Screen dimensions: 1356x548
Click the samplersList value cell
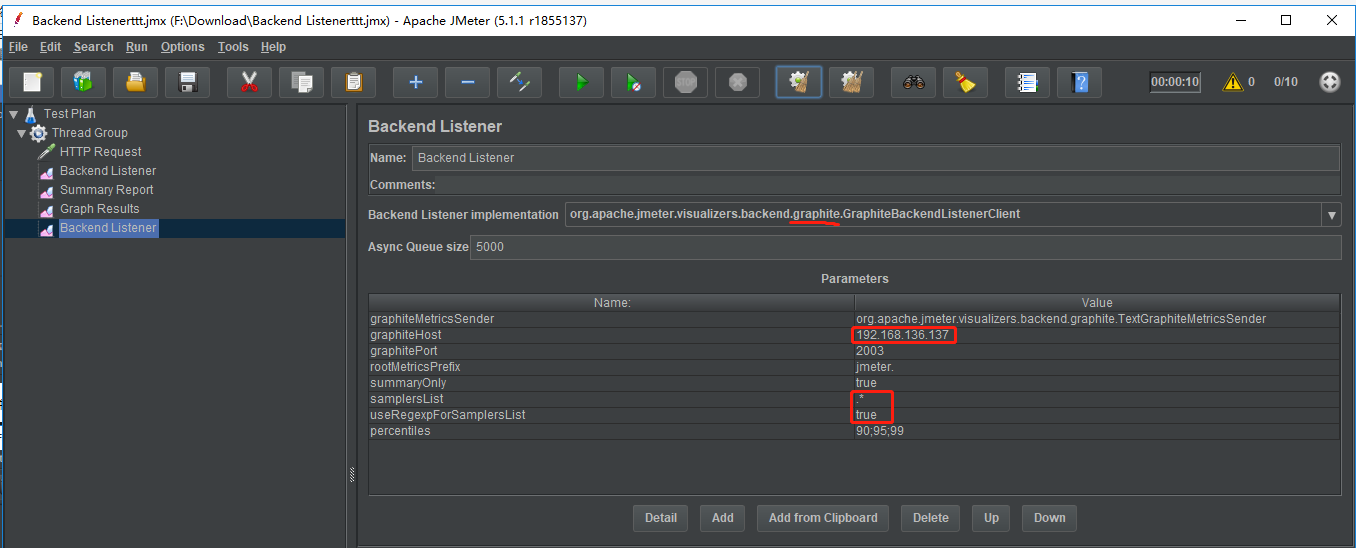pyautogui.click(x=1097, y=399)
